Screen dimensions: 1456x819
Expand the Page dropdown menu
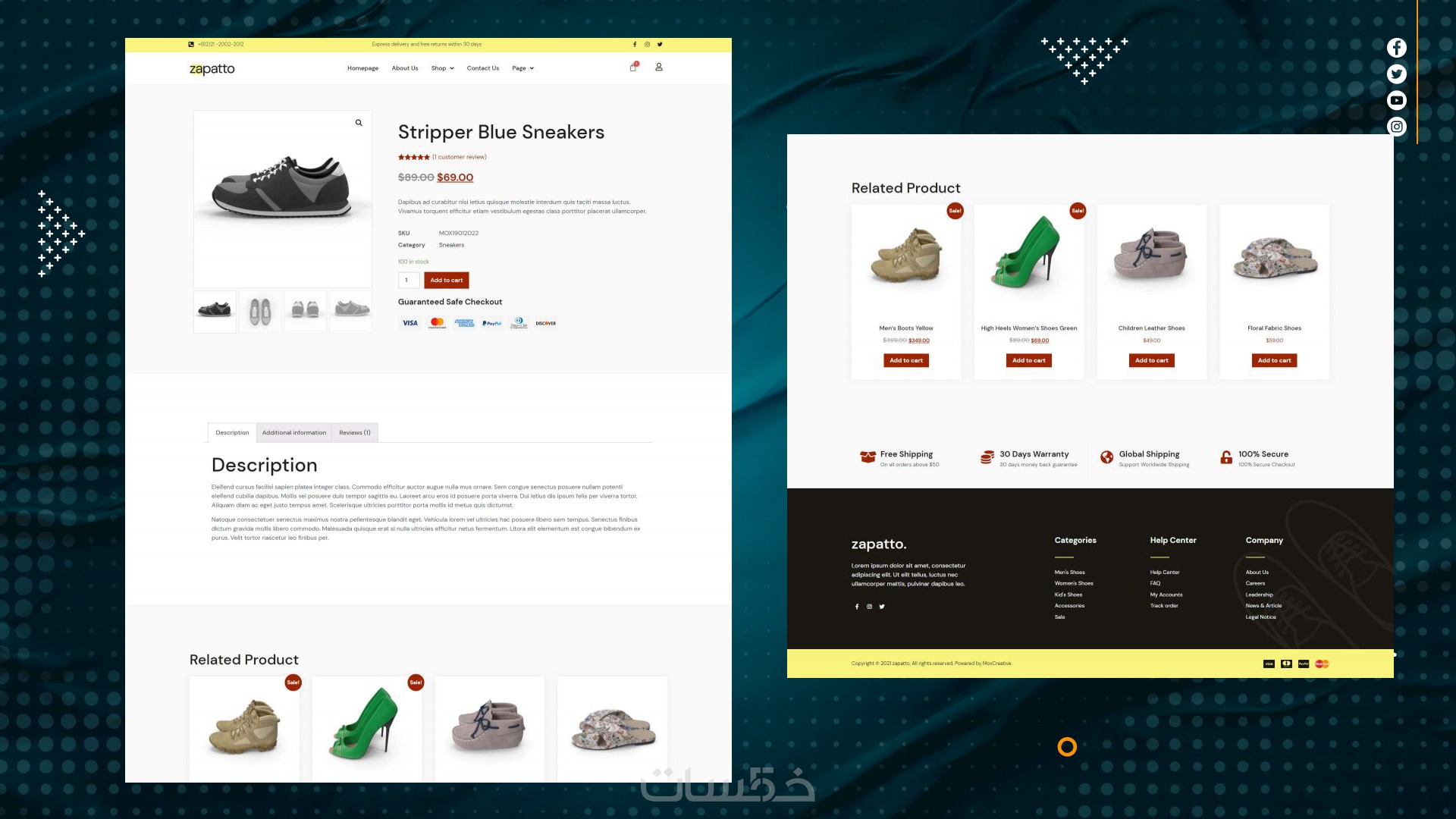(522, 68)
